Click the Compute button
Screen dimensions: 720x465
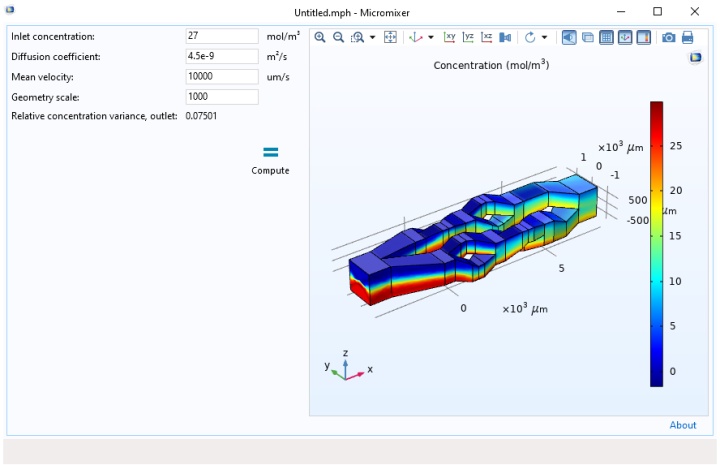click(270, 161)
